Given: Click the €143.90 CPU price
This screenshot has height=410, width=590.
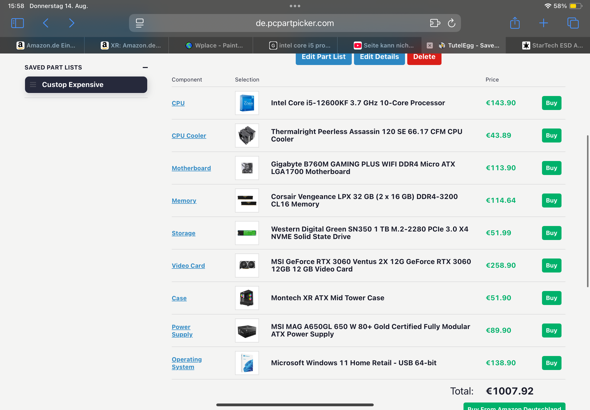Looking at the screenshot, I should click(x=500, y=103).
